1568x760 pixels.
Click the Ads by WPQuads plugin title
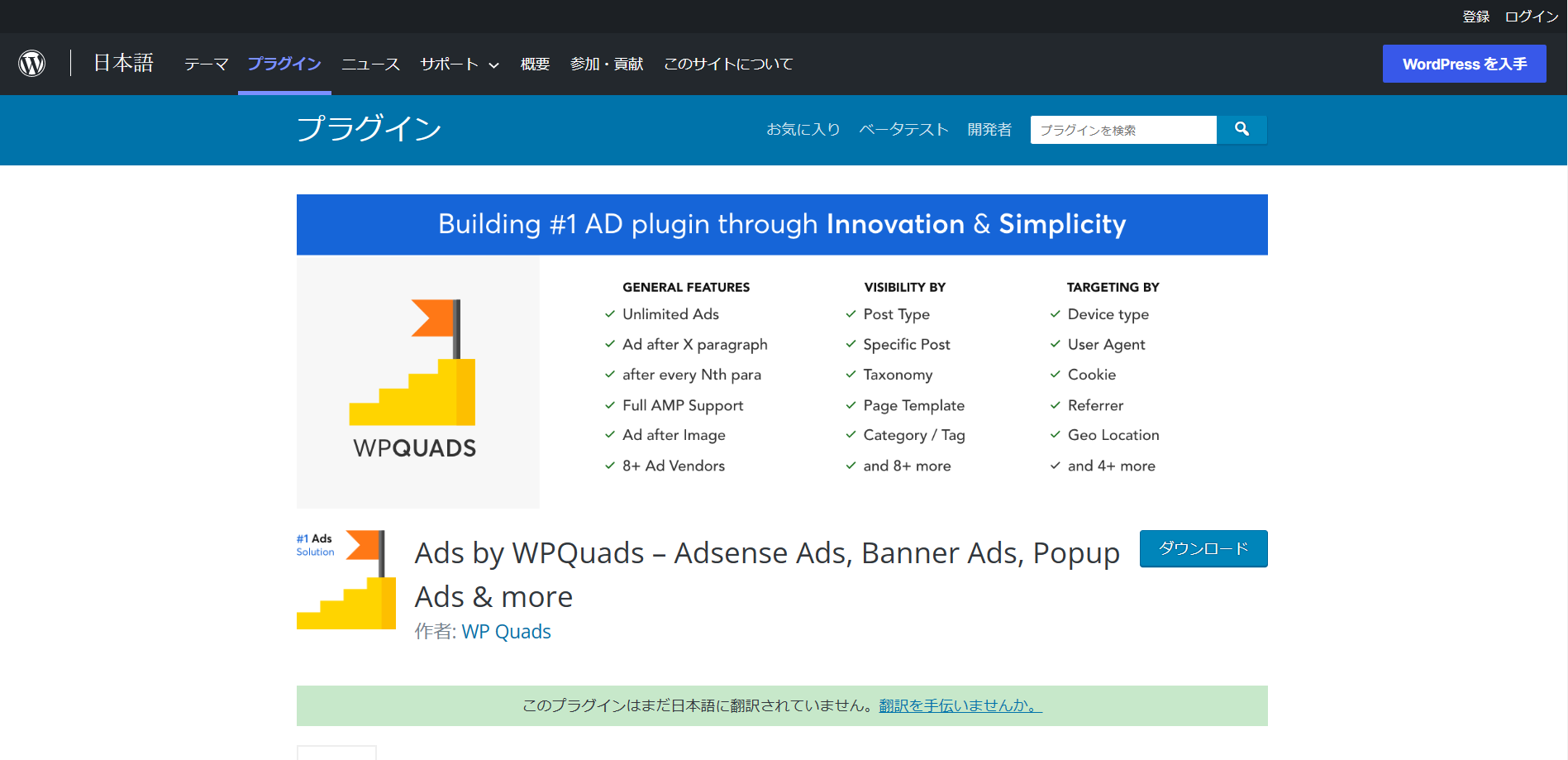(767, 574)
